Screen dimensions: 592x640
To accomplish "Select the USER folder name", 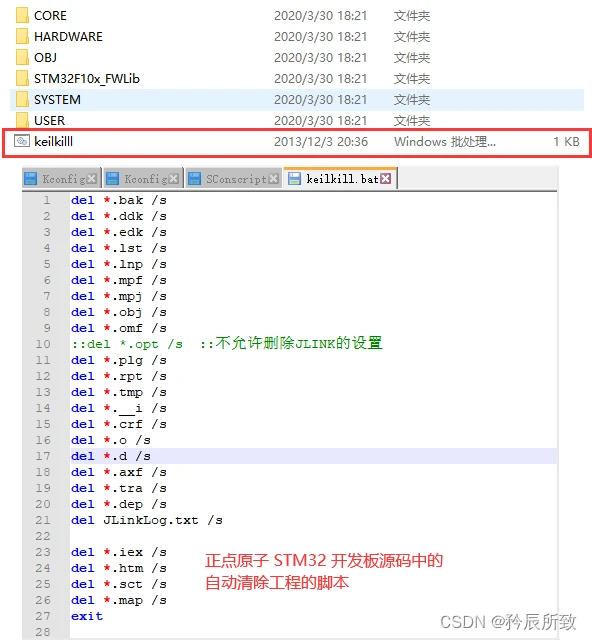I will coord(49,121).
